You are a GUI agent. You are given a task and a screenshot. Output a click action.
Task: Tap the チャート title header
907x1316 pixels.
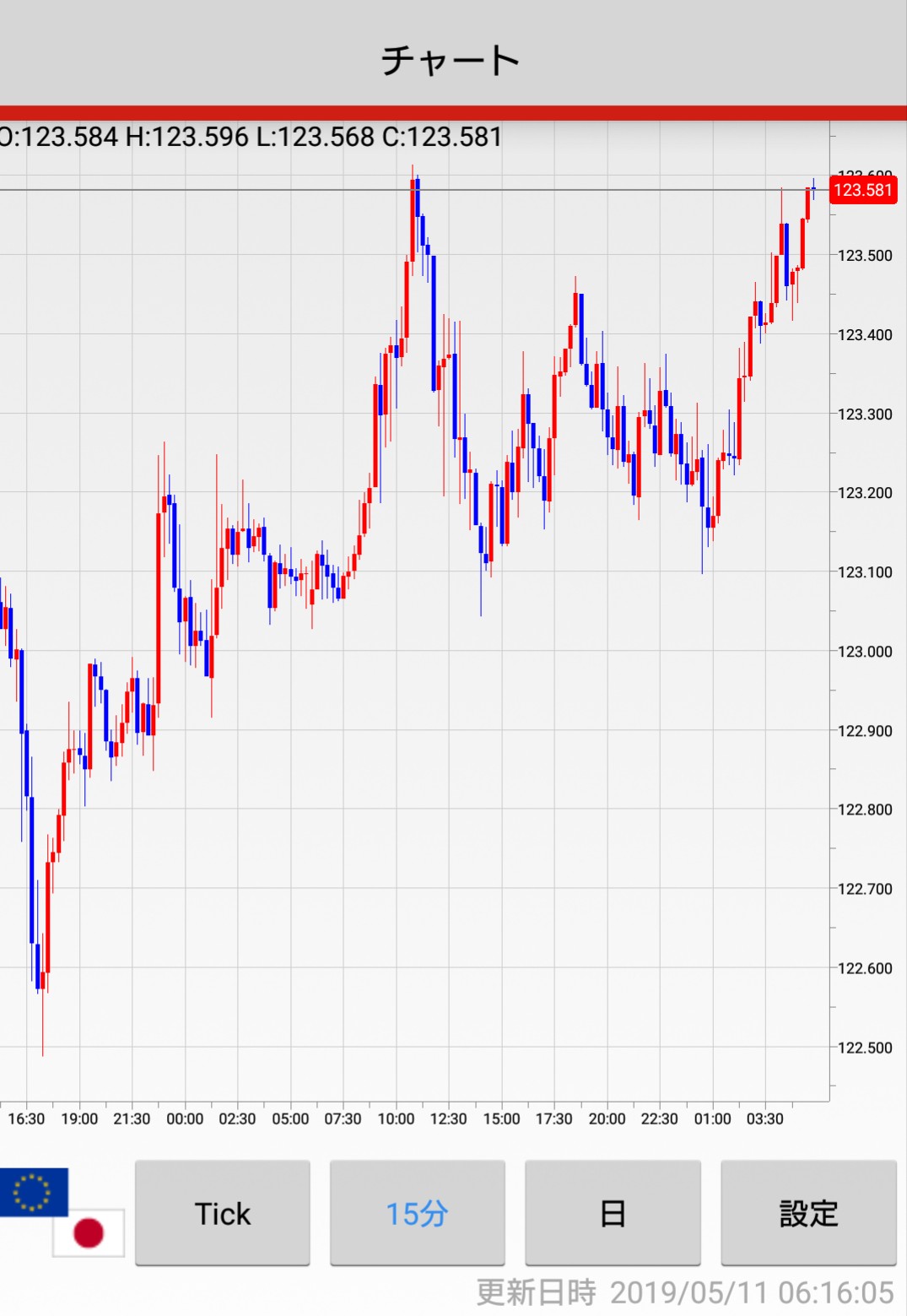click(x=451, y=60)
